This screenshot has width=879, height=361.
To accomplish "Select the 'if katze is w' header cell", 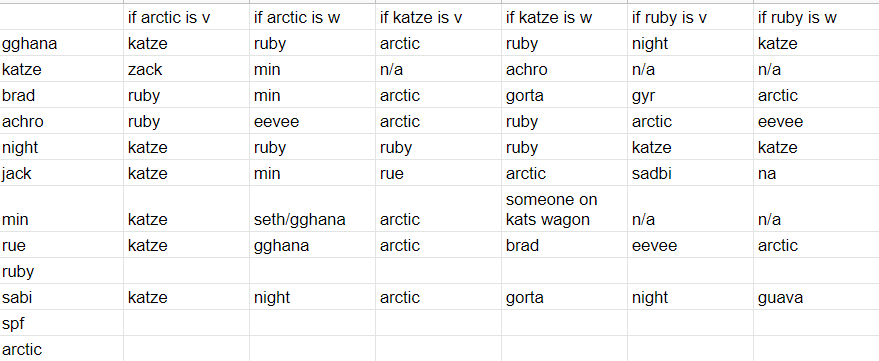I will (564, 17).
